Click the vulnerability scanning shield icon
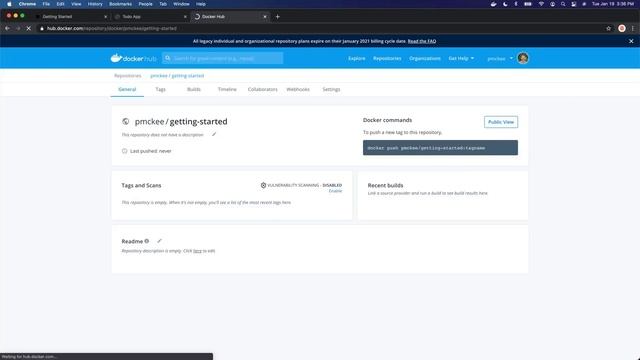This screenshot has width=640, height=360. tap(263, 185)
